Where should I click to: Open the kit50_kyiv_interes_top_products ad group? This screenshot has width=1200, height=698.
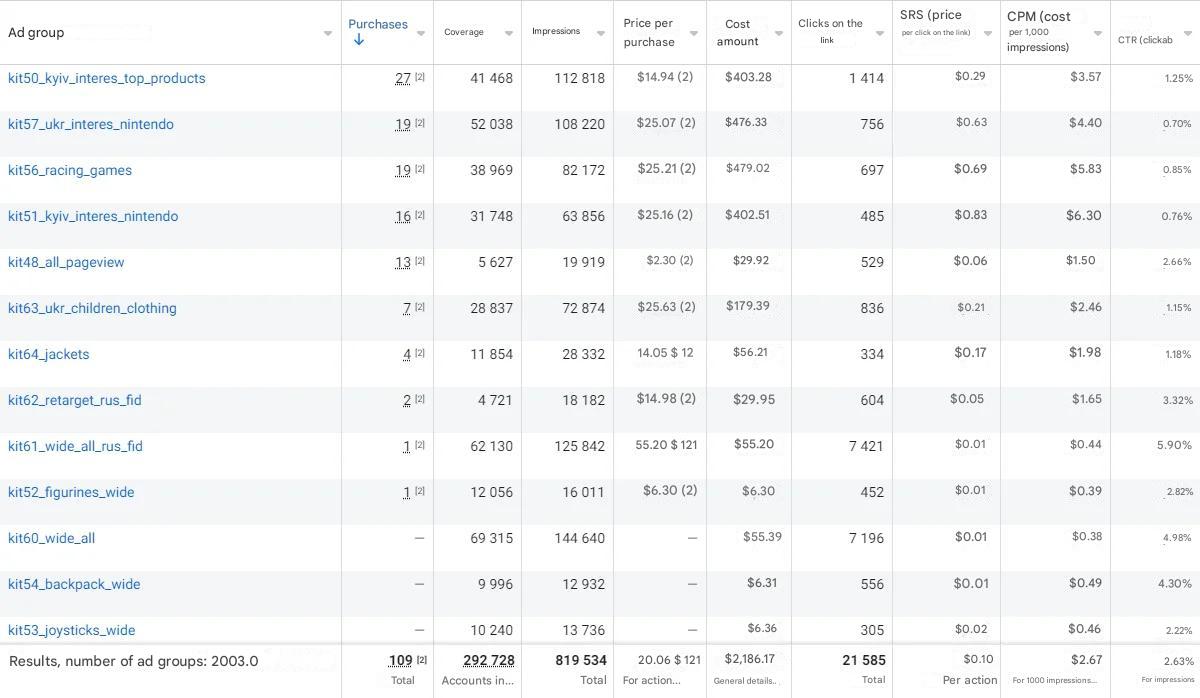[x=107, y=78]
